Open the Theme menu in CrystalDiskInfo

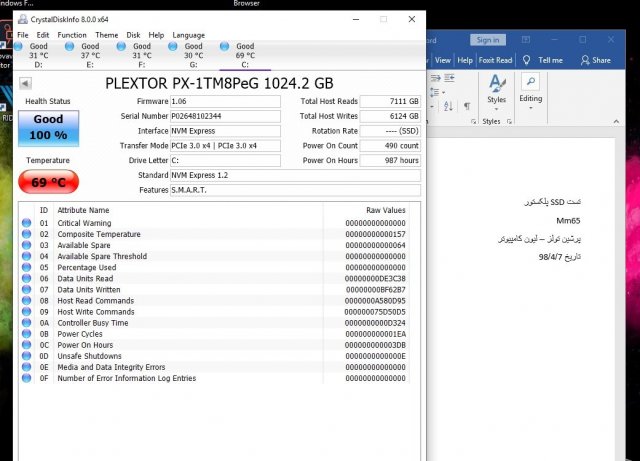point(106,35)
